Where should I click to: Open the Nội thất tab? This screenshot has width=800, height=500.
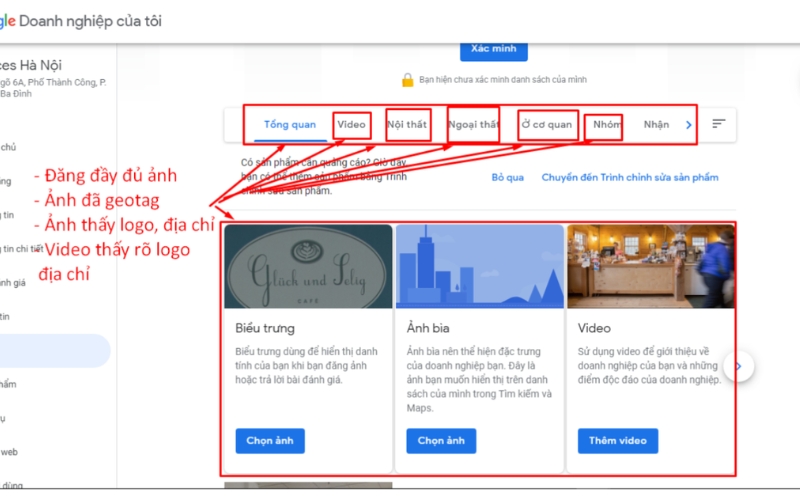click(x=408, y=125)
